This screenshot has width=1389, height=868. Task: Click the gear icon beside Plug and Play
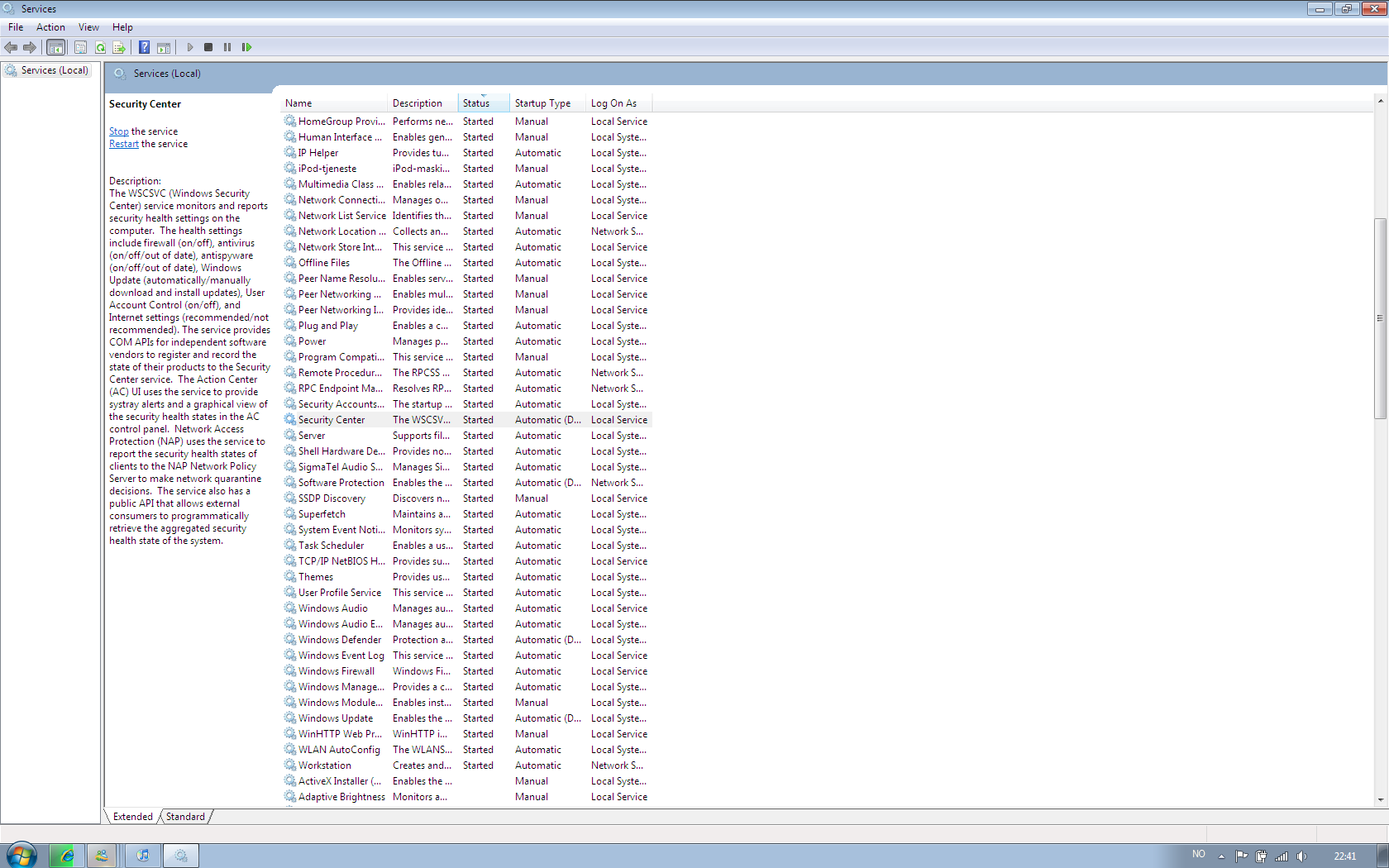click(x=290, y=326)
